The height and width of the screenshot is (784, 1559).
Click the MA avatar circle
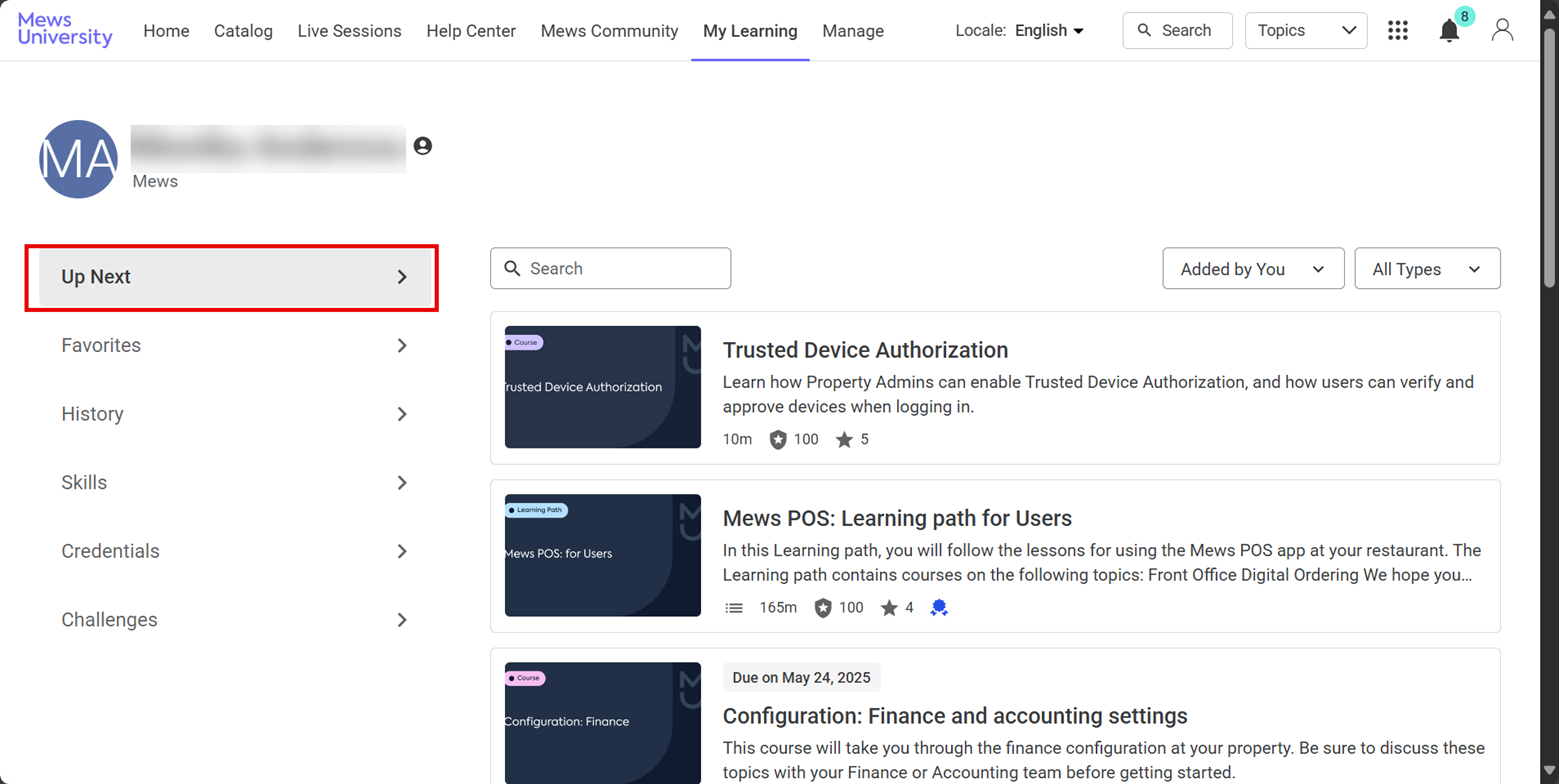point(79,159)
